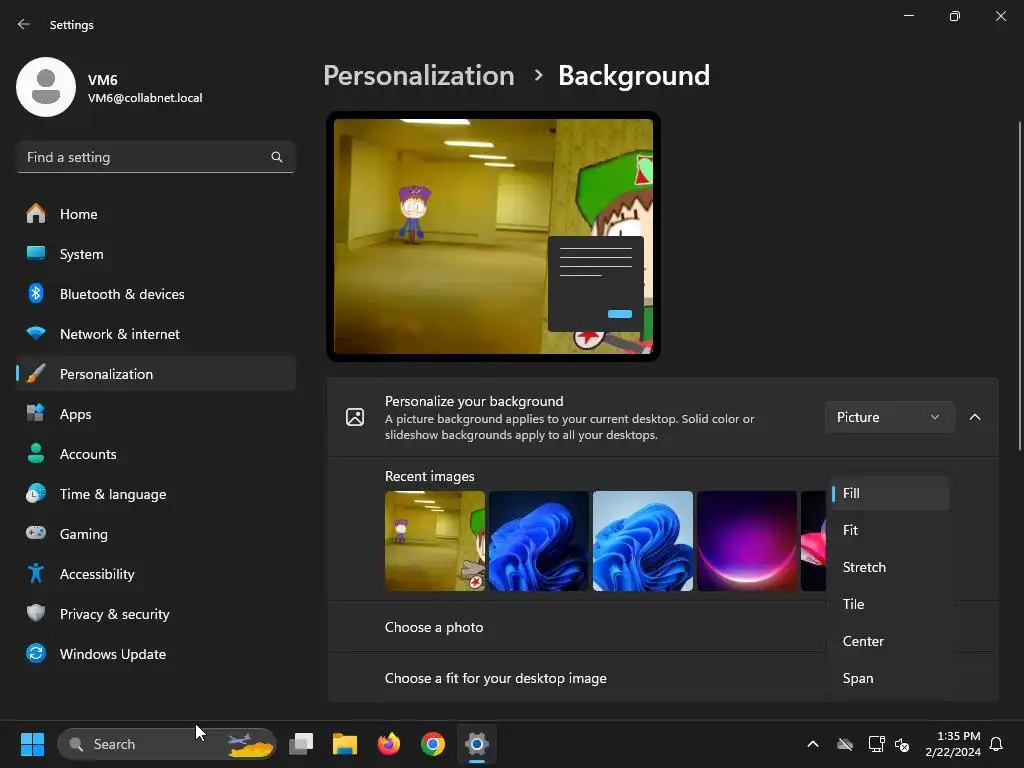This screenshot has width=1024, height=768.
Task: Open the clock showing 1:35 PM
Action: click(x=952, y=744)
